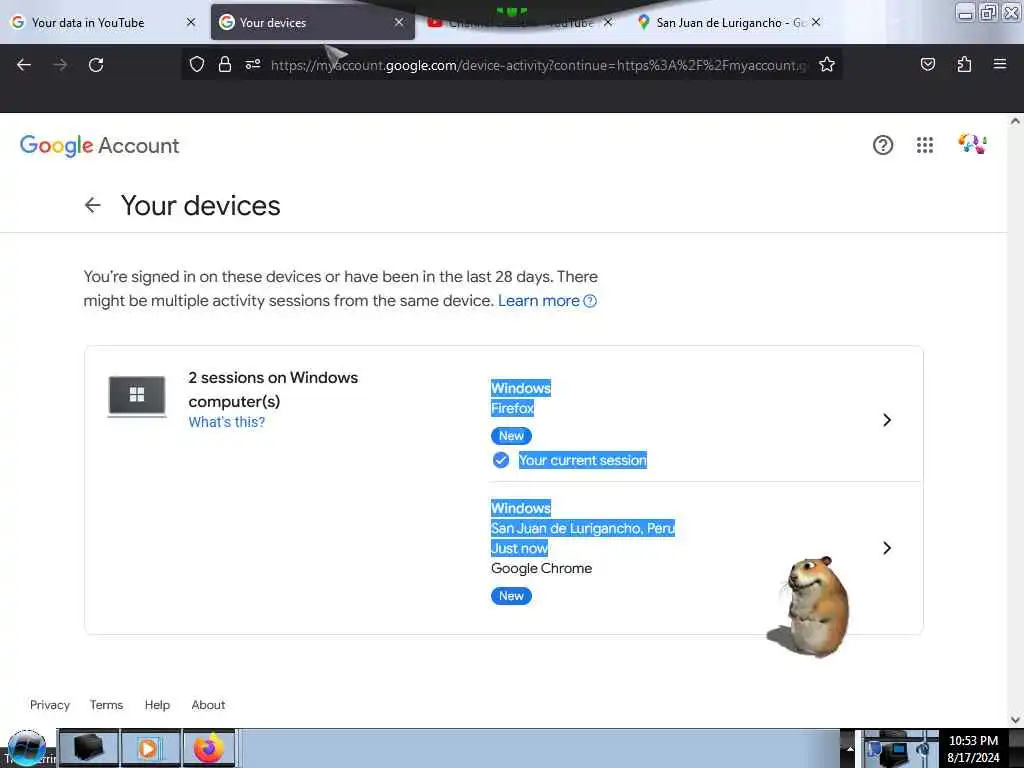This screenshot has height=768, width=1024.
Task: Open the Windows Start orb
Action: pos(26,748)
